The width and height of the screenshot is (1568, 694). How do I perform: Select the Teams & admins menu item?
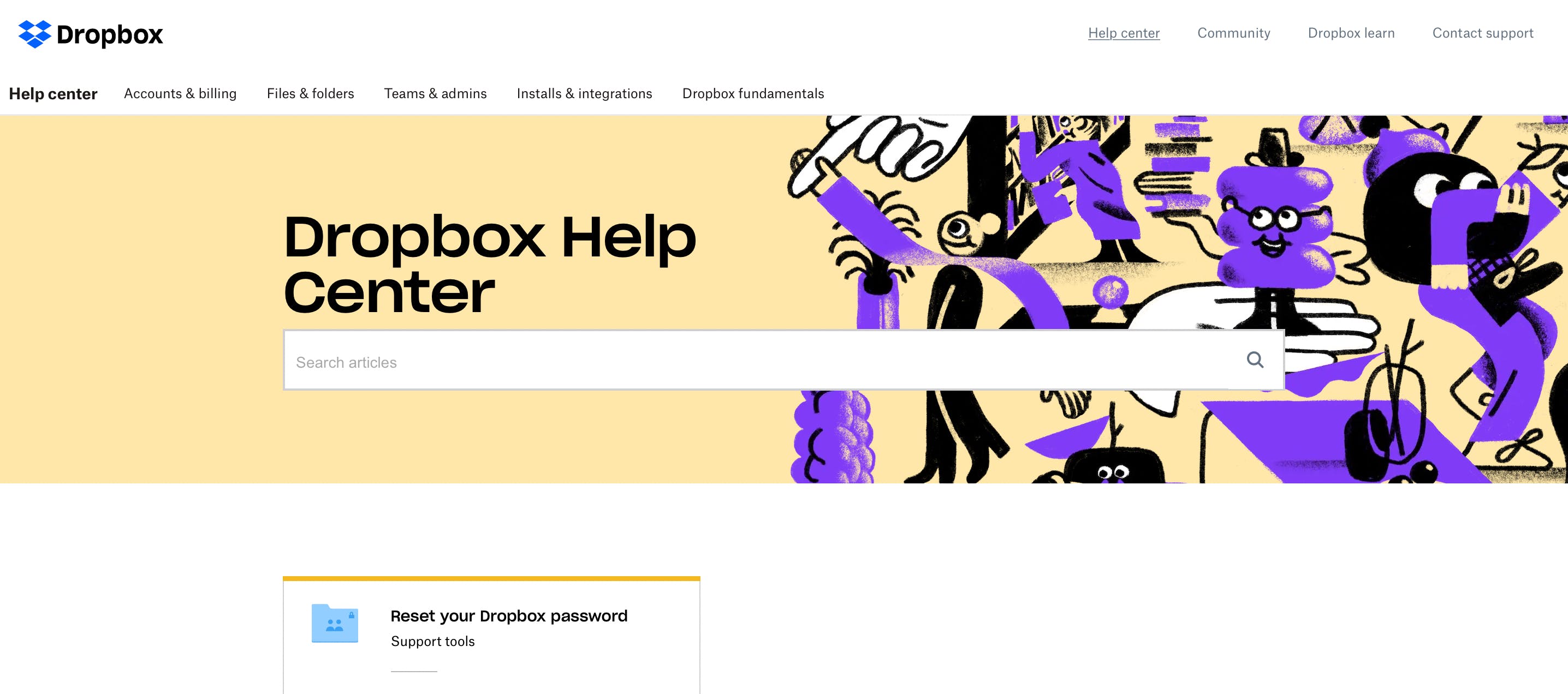tap(435, 93)
